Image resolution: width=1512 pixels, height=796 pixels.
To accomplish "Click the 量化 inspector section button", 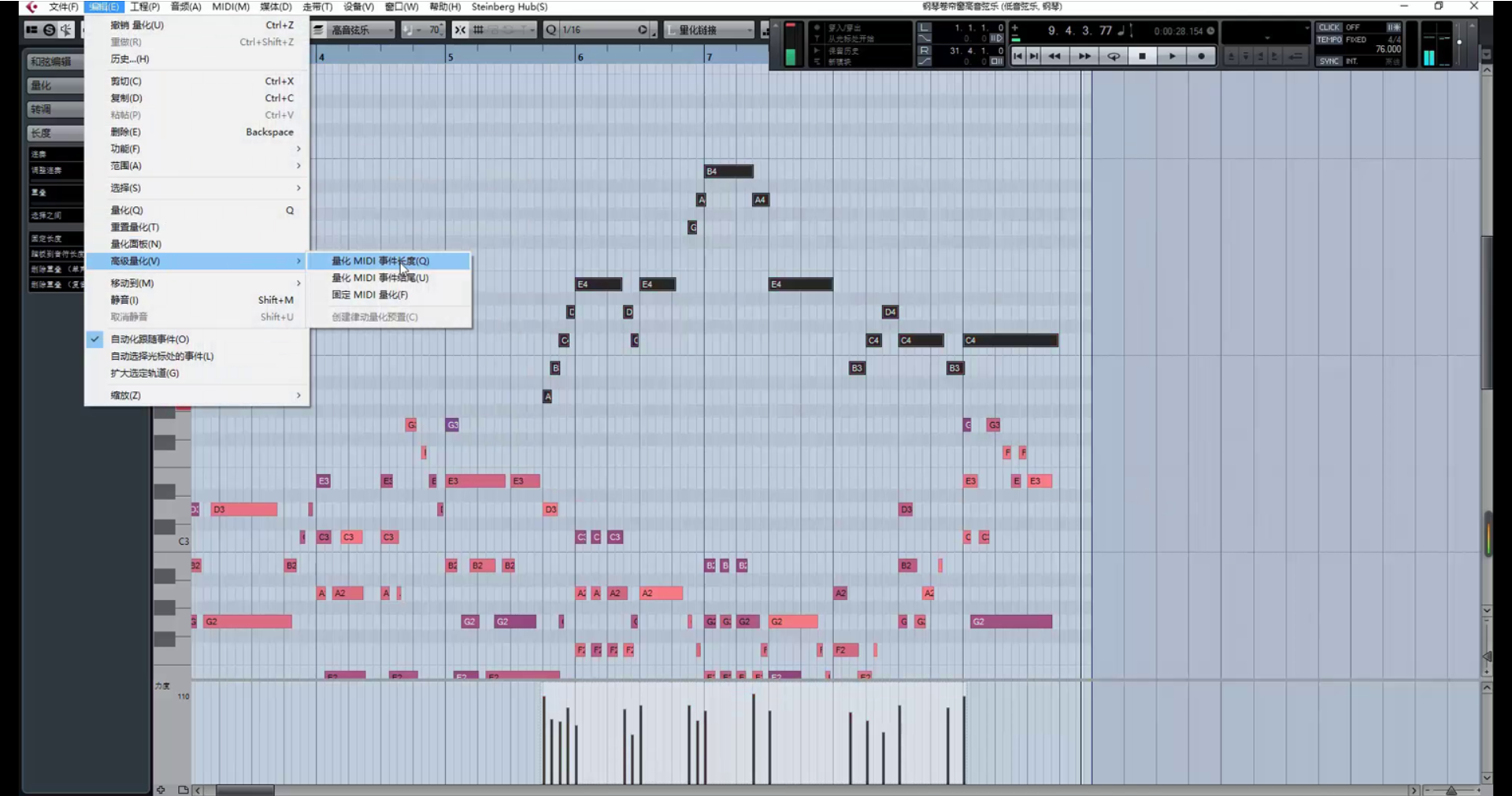I will (55, 85).
